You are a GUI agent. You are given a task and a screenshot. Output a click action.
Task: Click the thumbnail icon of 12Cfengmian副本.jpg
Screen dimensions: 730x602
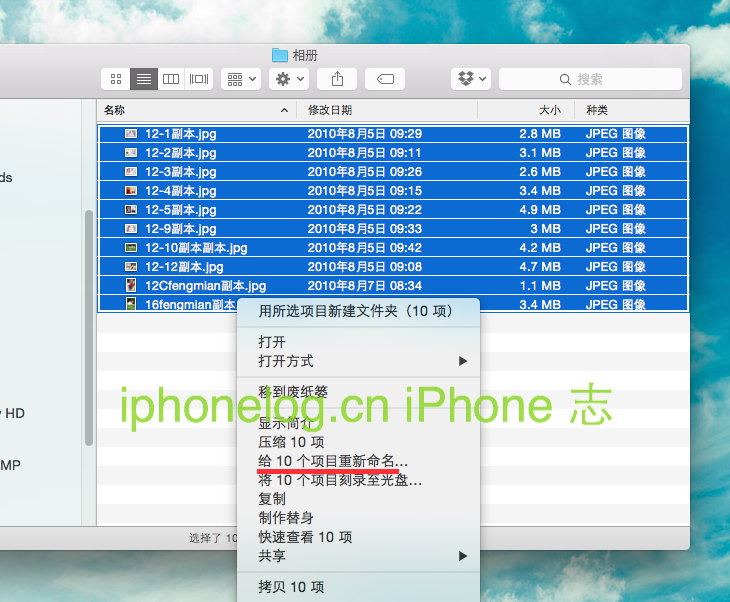[131, 285]
